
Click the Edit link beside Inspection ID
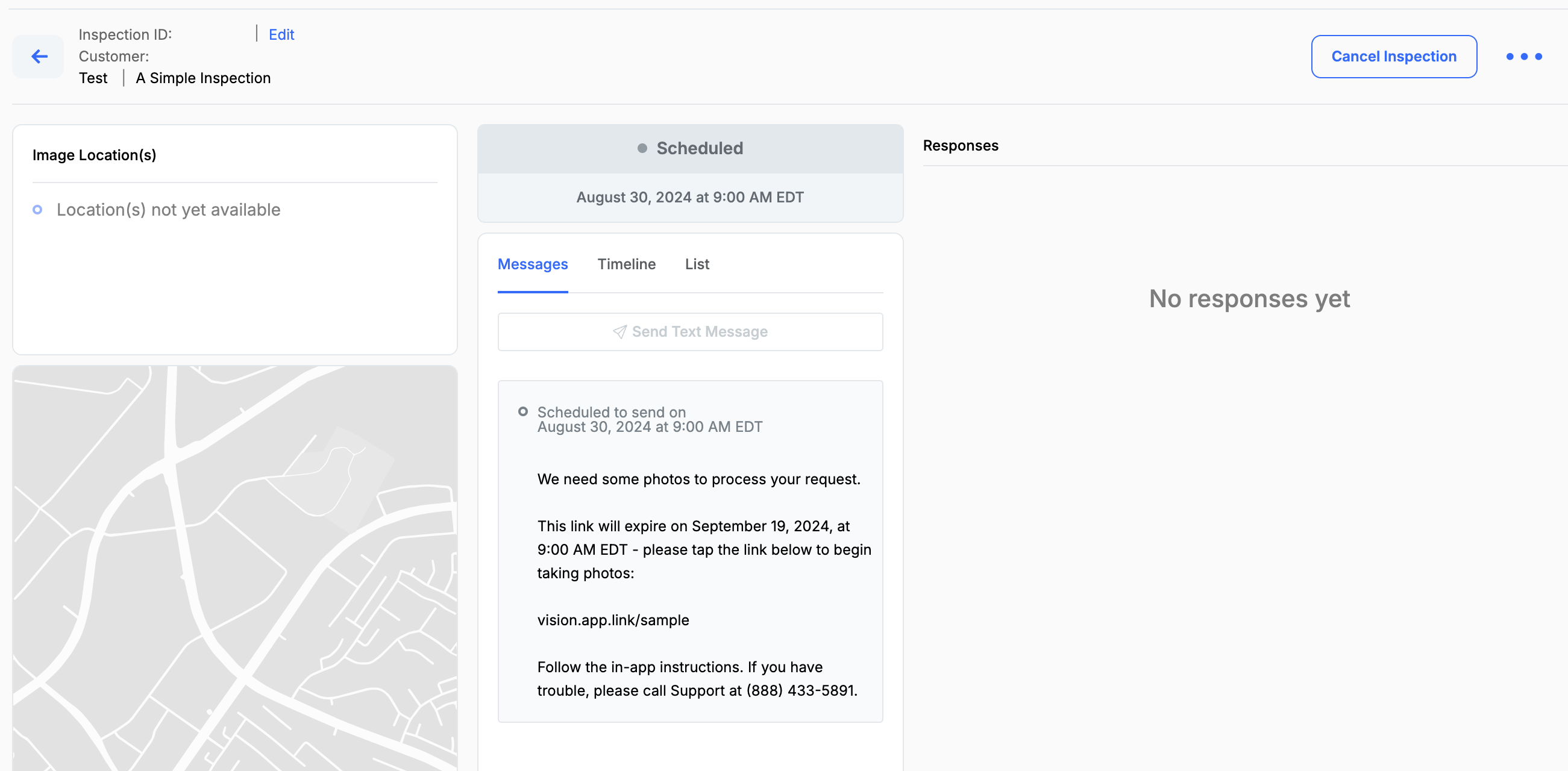[281, 35]
